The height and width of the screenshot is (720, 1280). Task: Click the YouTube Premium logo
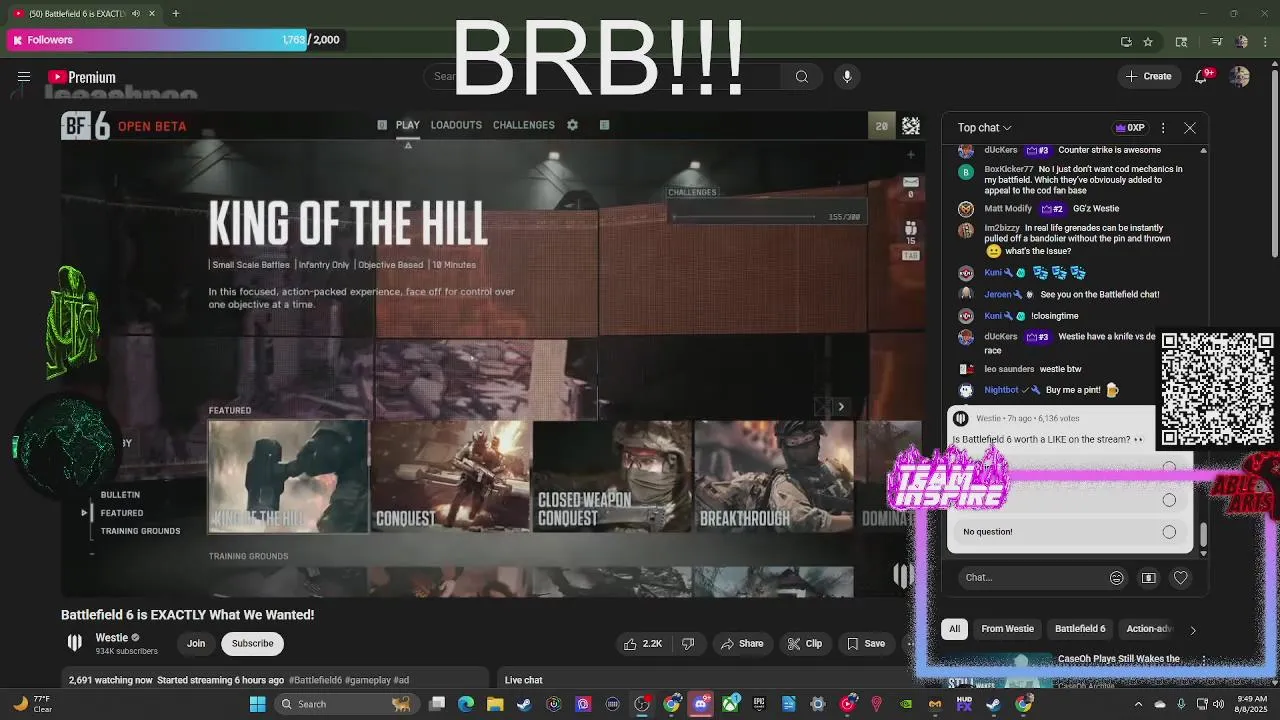(82, 77)
